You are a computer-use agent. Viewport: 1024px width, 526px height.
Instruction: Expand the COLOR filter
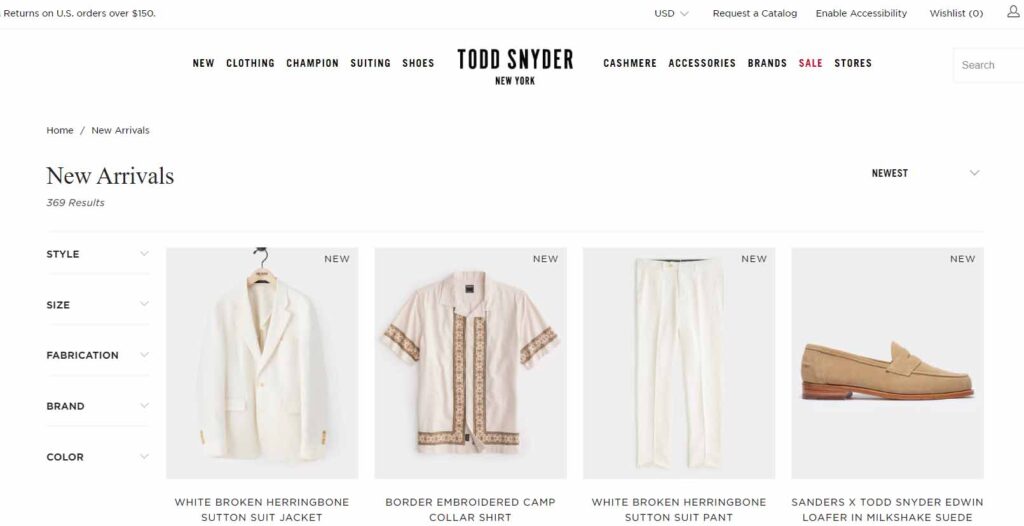(98, 457)
